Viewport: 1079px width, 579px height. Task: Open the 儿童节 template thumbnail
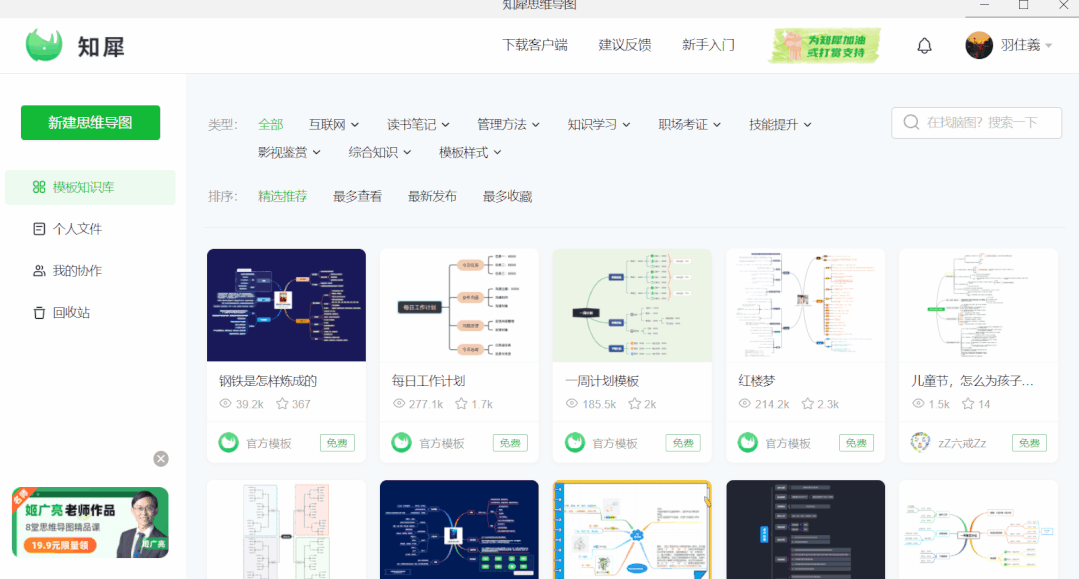[x=979, y=305]
